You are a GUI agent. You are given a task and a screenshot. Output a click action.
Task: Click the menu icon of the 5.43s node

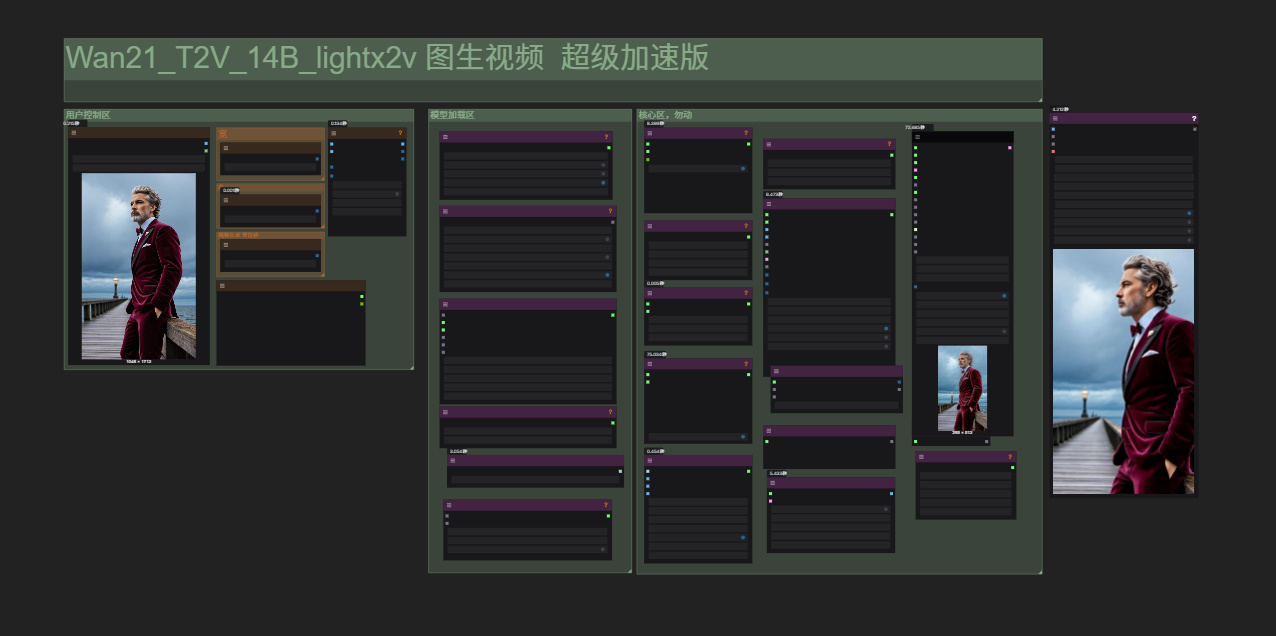tap(773, 483)
